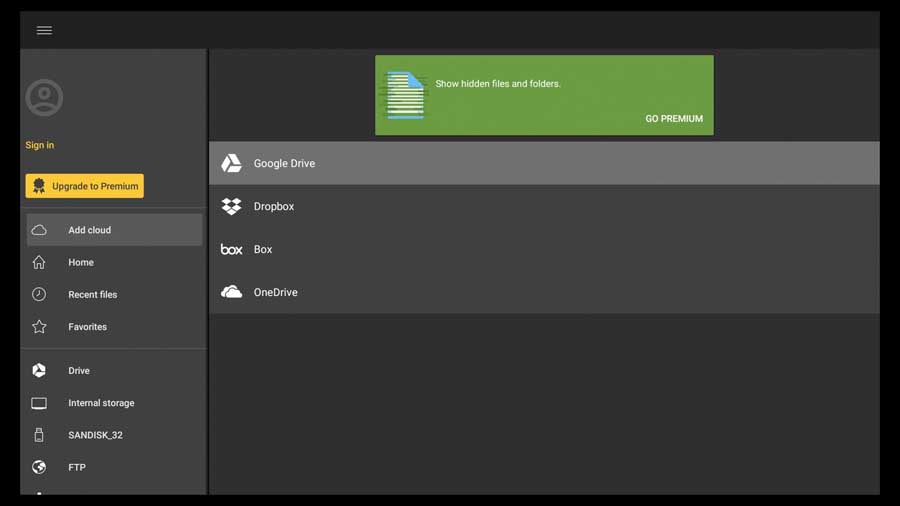Select Dropbox cloud option
This screenshot has width=900, height=506.
(x=544, y=207)
